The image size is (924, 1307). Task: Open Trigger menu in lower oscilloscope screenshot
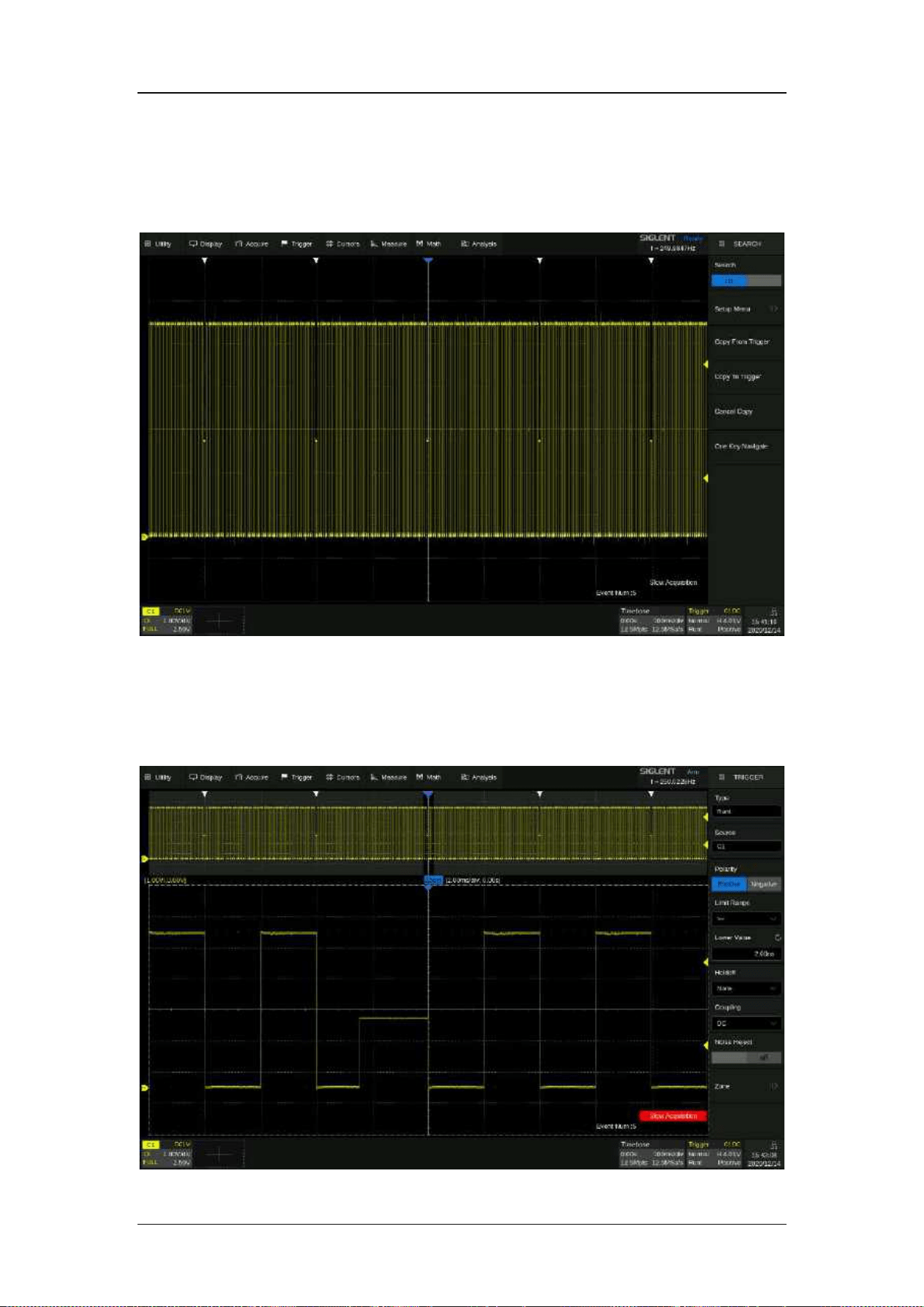click(297, 777)
